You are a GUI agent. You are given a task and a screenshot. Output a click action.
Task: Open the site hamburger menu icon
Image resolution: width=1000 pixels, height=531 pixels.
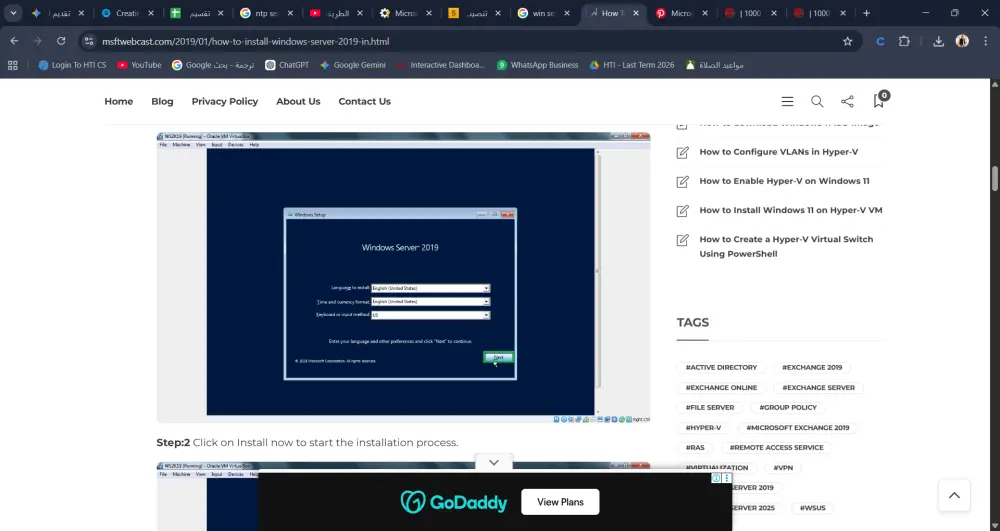788,101
